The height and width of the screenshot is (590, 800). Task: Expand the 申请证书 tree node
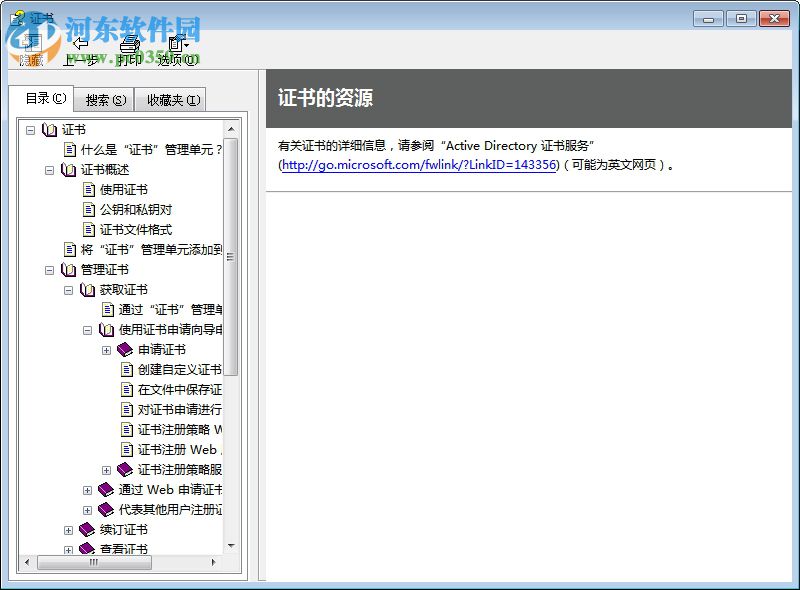(x=108, y=349)
